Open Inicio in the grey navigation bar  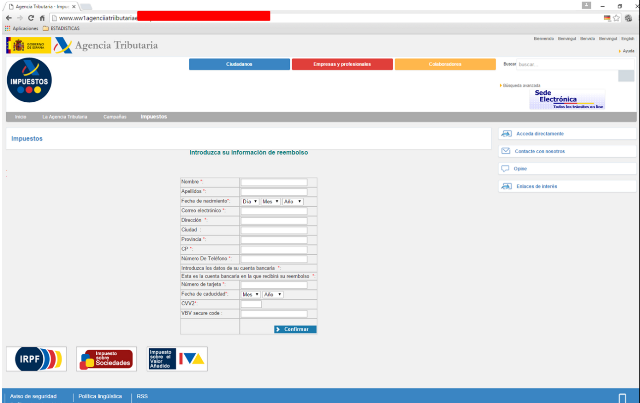(x=20, y=117)
